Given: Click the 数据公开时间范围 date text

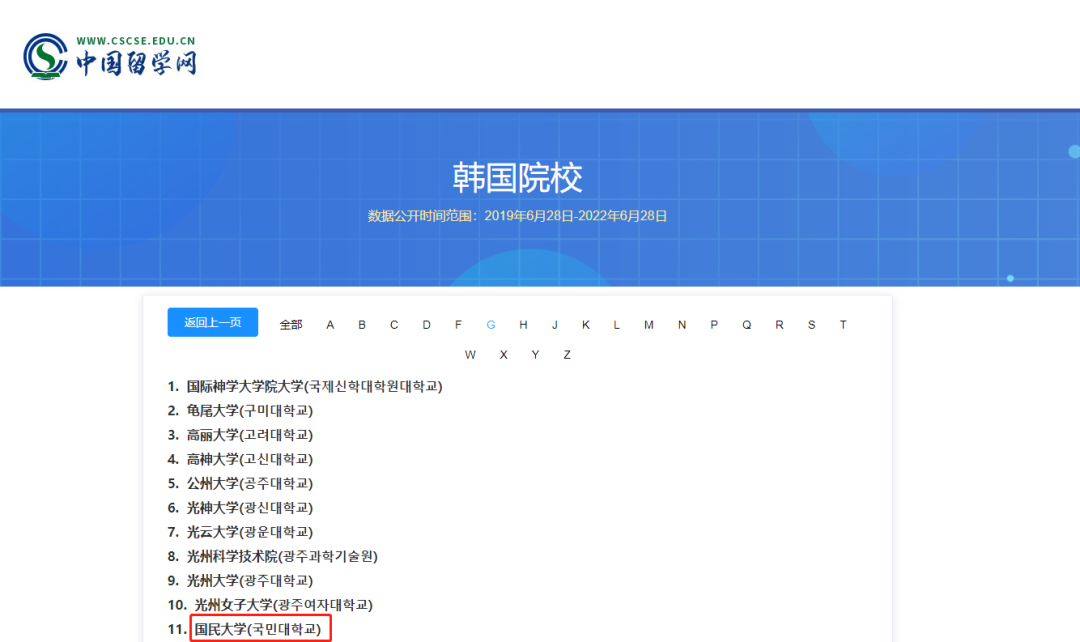Looking at the screenshot, I should point(517,216).
